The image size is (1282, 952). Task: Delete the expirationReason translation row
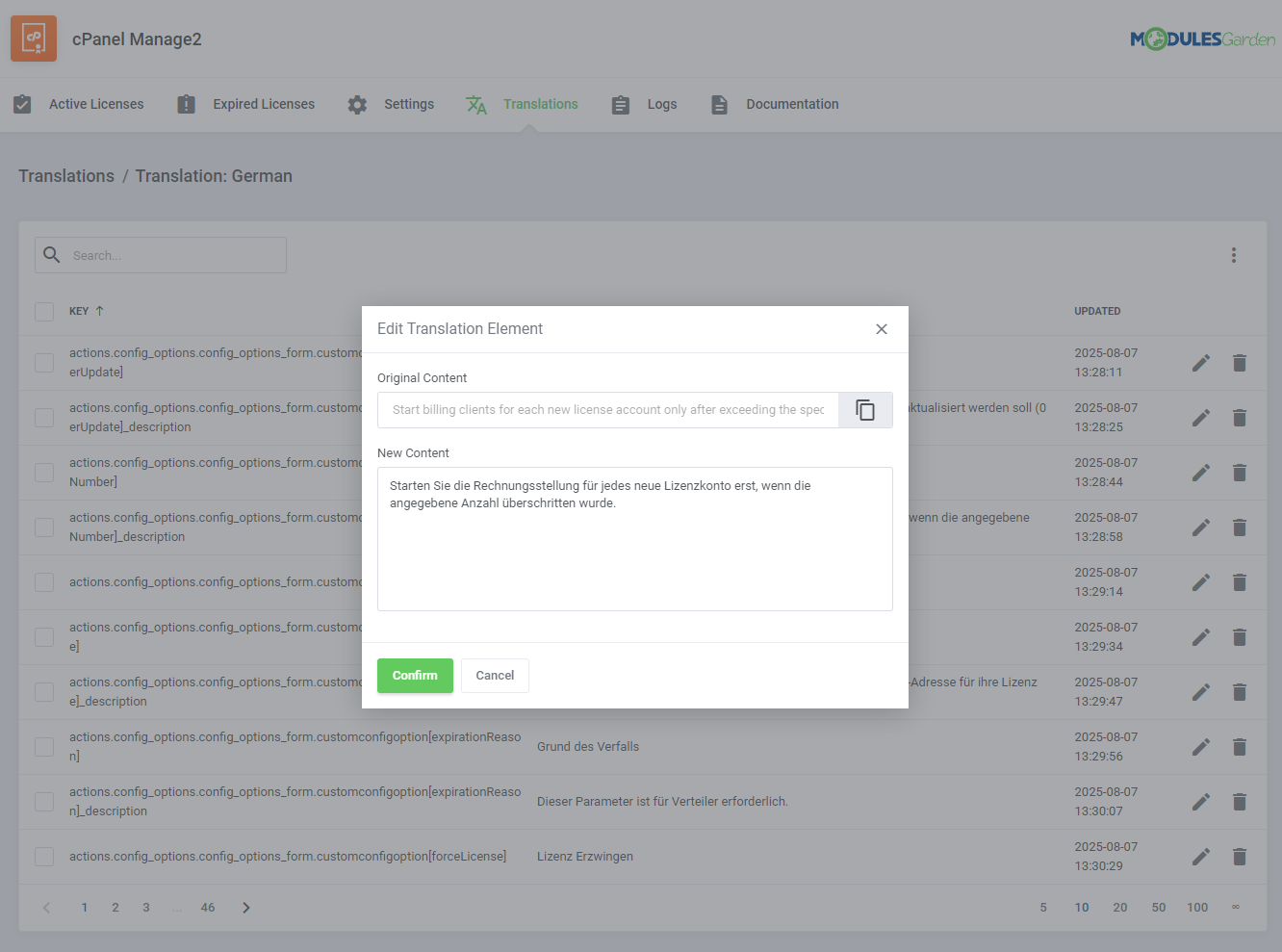tap(1240, 747)
